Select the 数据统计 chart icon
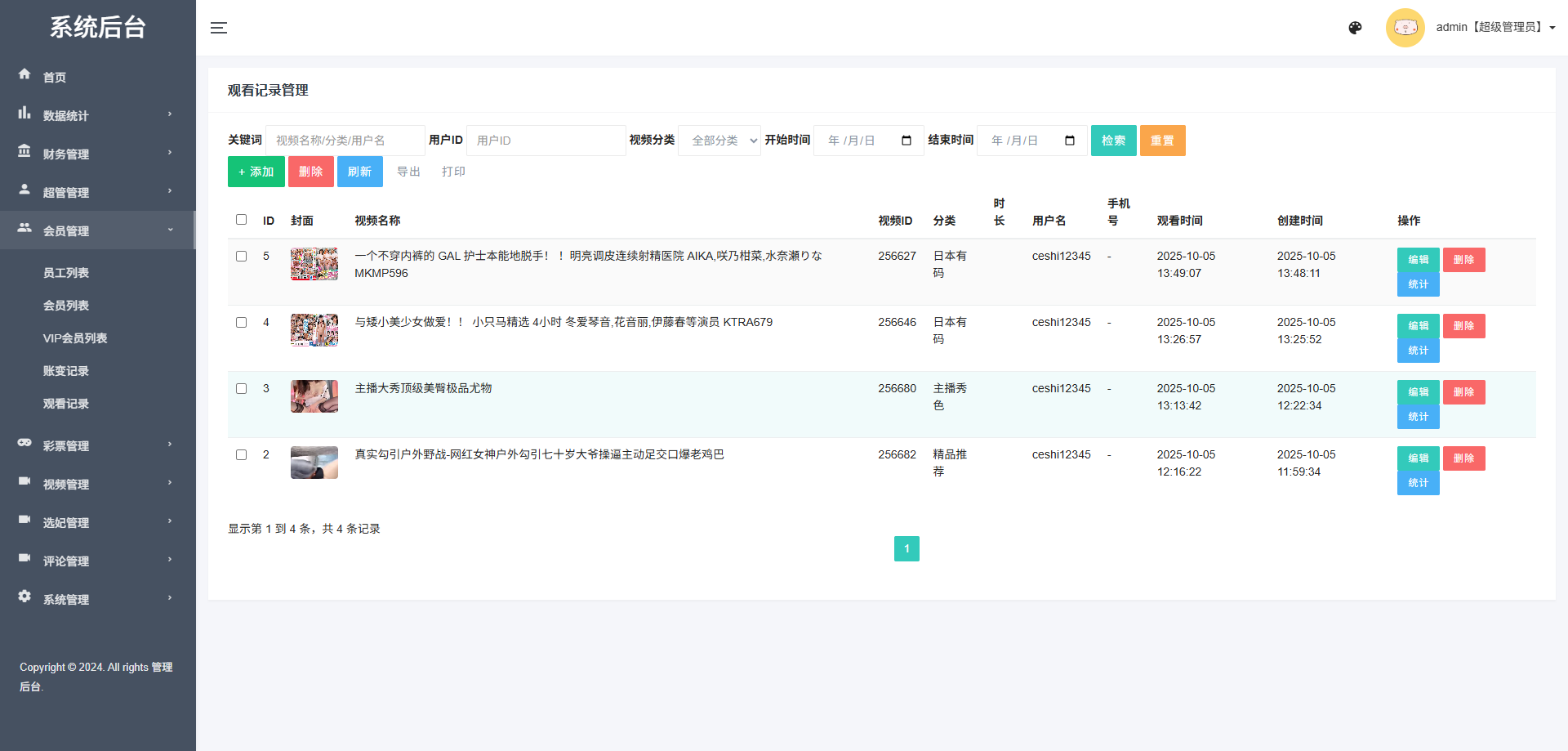 24,114
